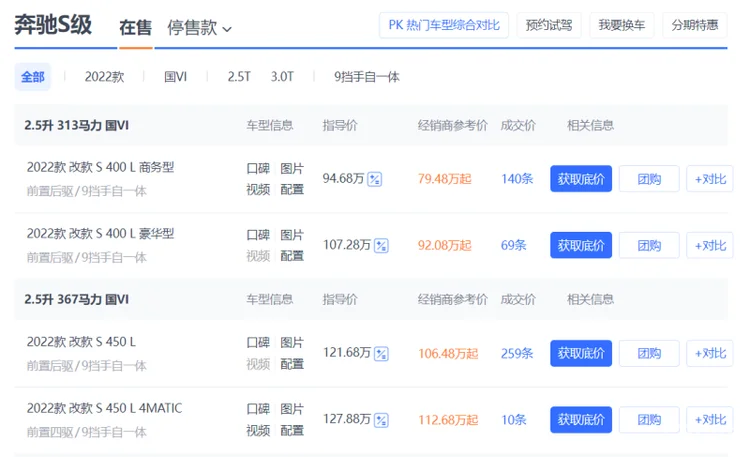Filter by 3.0T engine
The image size is (750, 457).
click(282, 77)
